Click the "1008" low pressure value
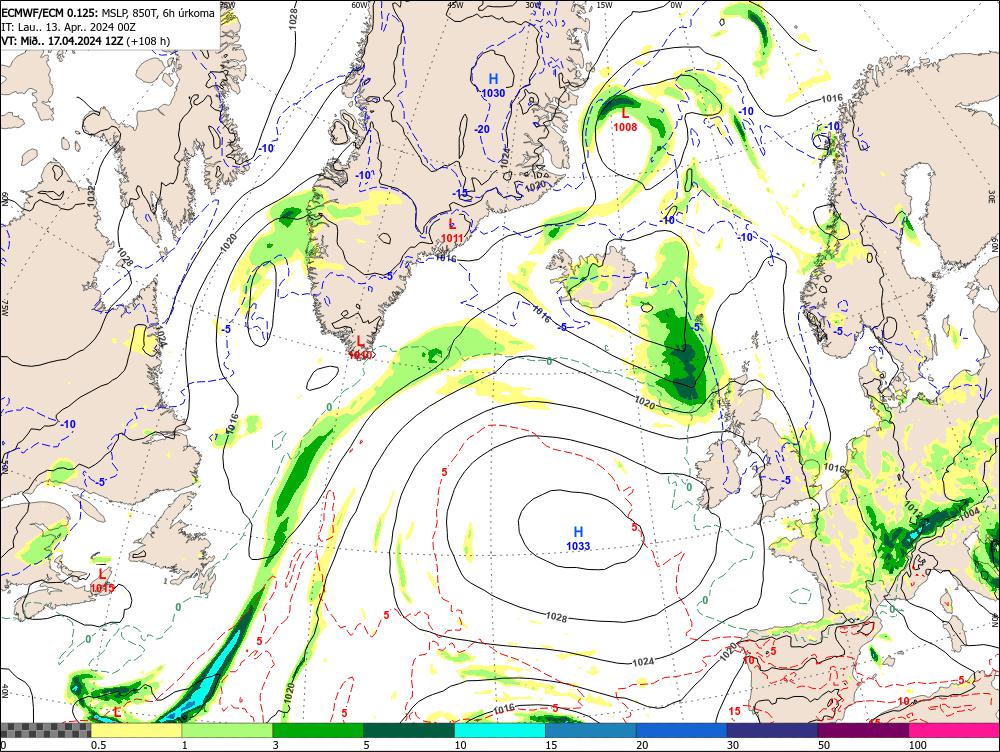 click(625, 127)
